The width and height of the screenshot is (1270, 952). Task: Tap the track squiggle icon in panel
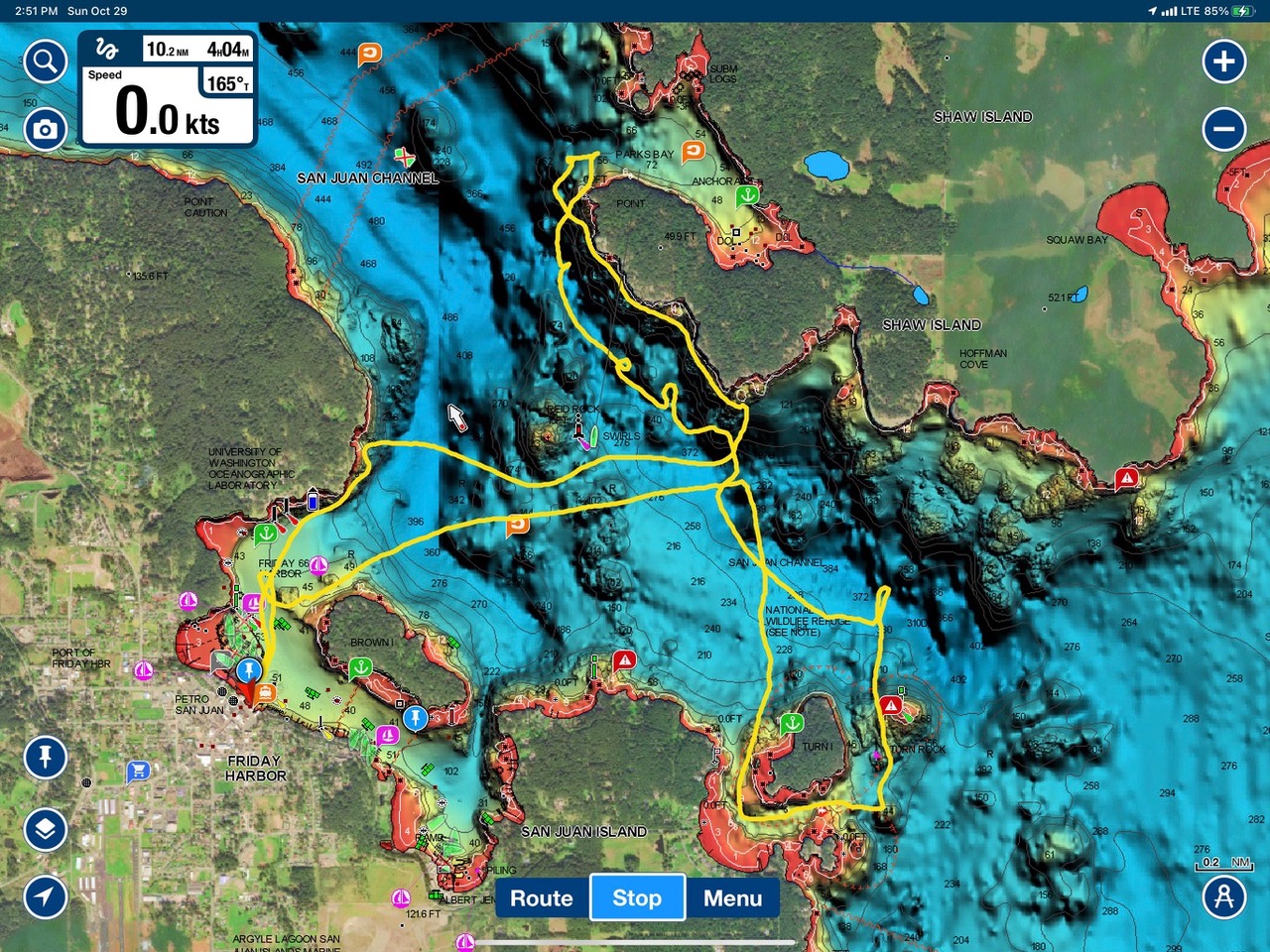[107, 50]
